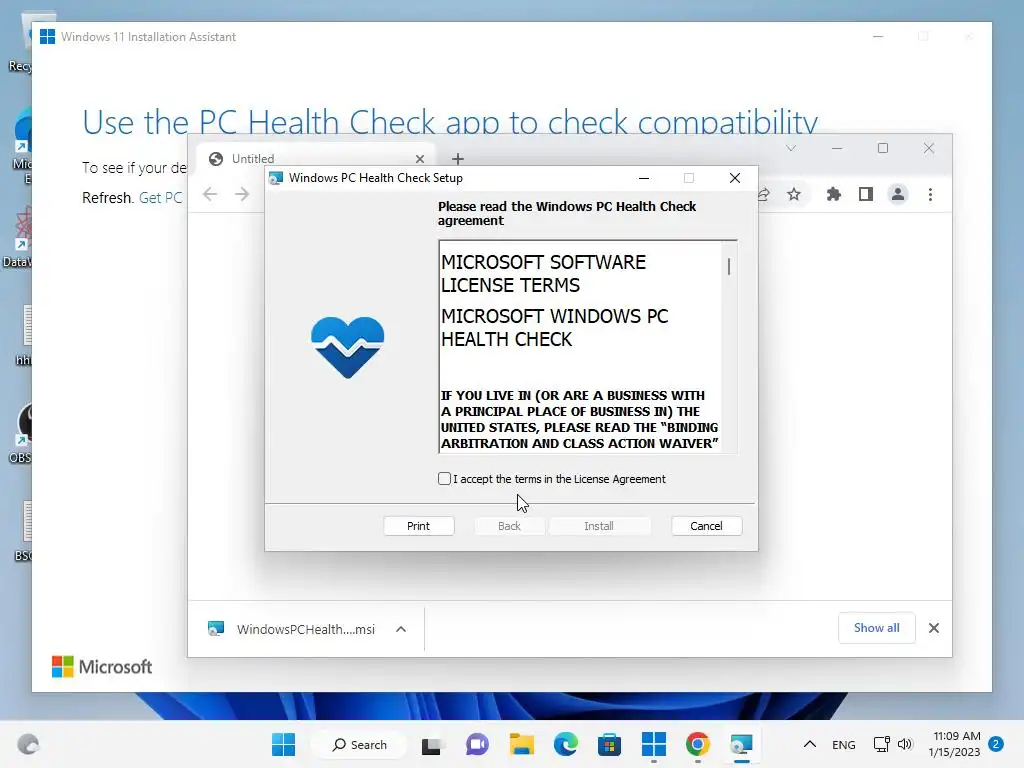This screenshot has width=1024, height=768.
Task: Click Show all downloads button
Action: (x=876, y=628)
